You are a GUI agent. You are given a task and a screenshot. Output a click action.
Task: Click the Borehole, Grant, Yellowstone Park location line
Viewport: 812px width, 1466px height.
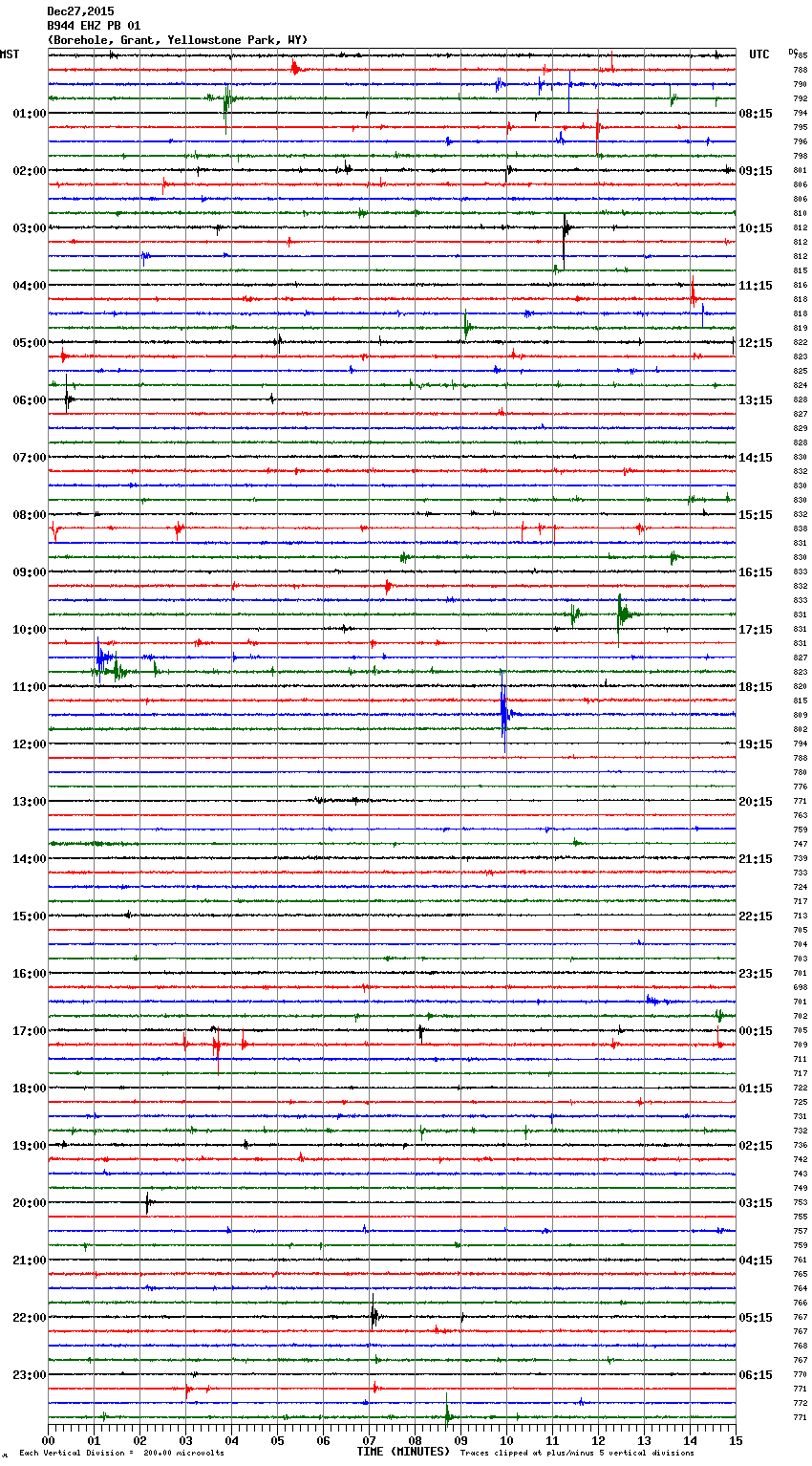coord(178,40)
